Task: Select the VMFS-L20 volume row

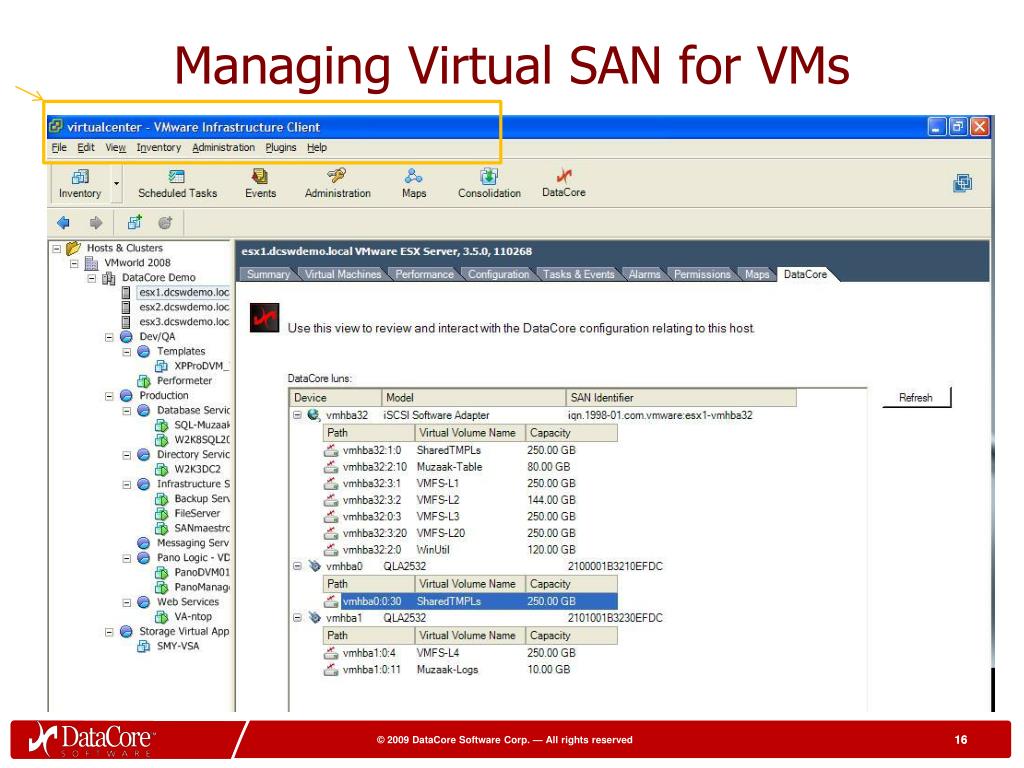Action: 470,533
